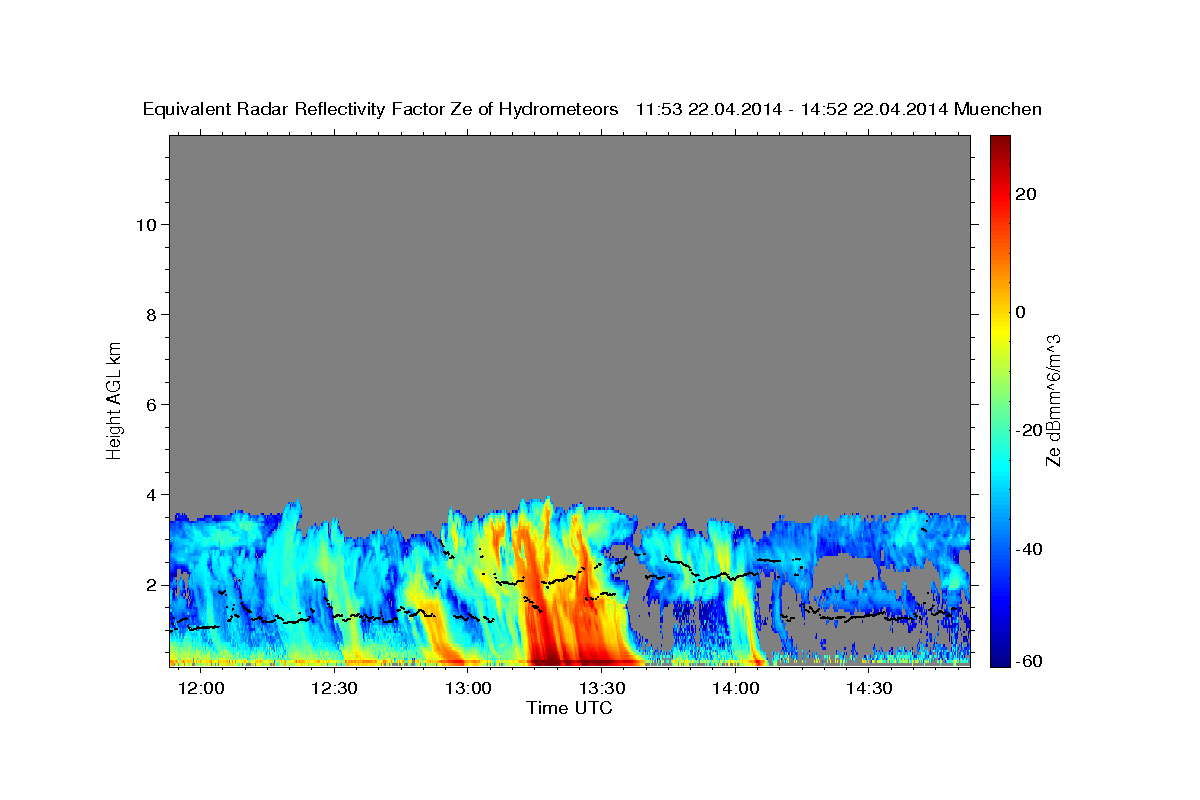Click the colorbar label '-40'
This screenshot has height=800, width=1200.
(x=1028, y=549)
